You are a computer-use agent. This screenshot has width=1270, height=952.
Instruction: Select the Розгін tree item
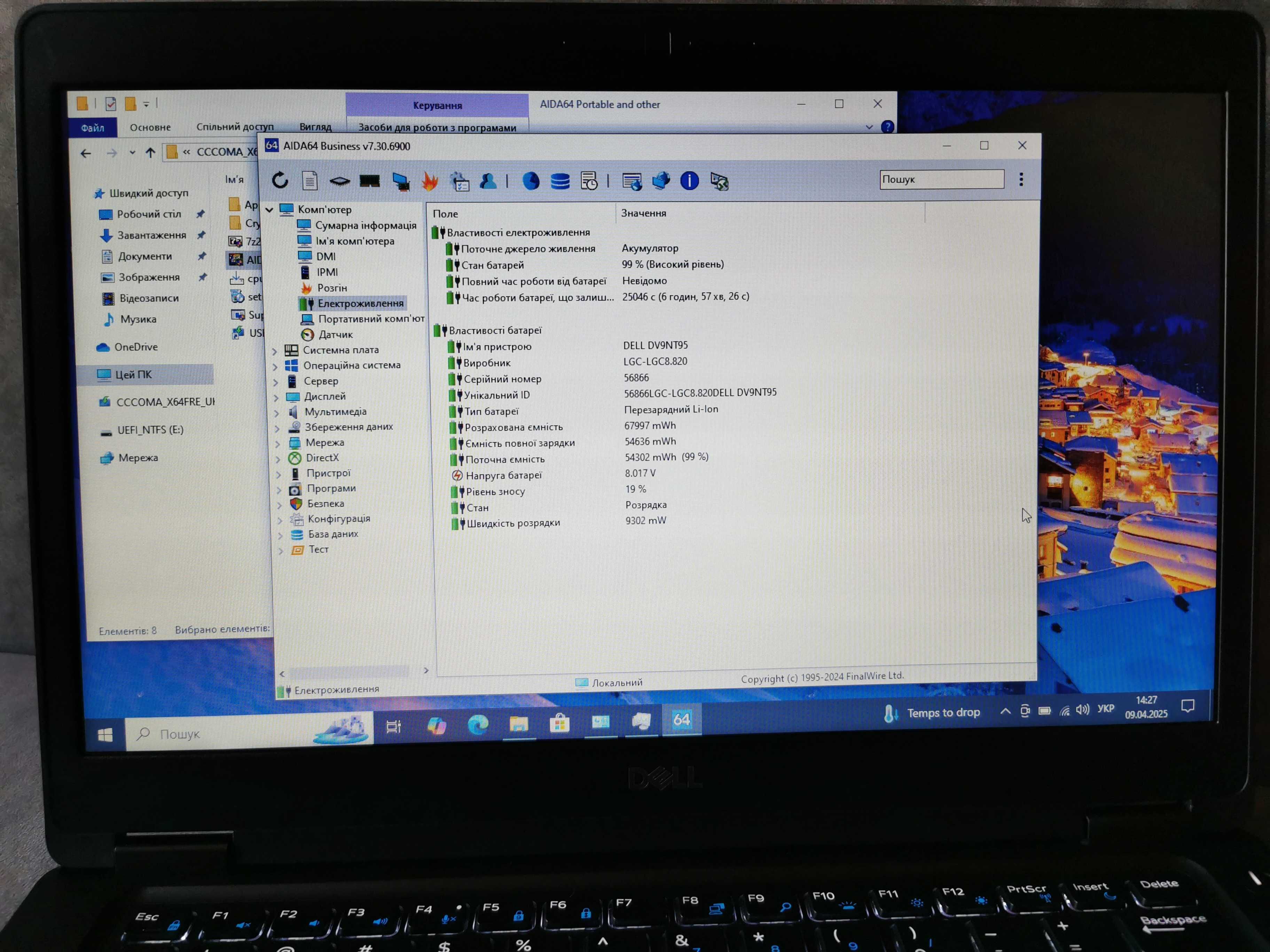tap(332, 287)
